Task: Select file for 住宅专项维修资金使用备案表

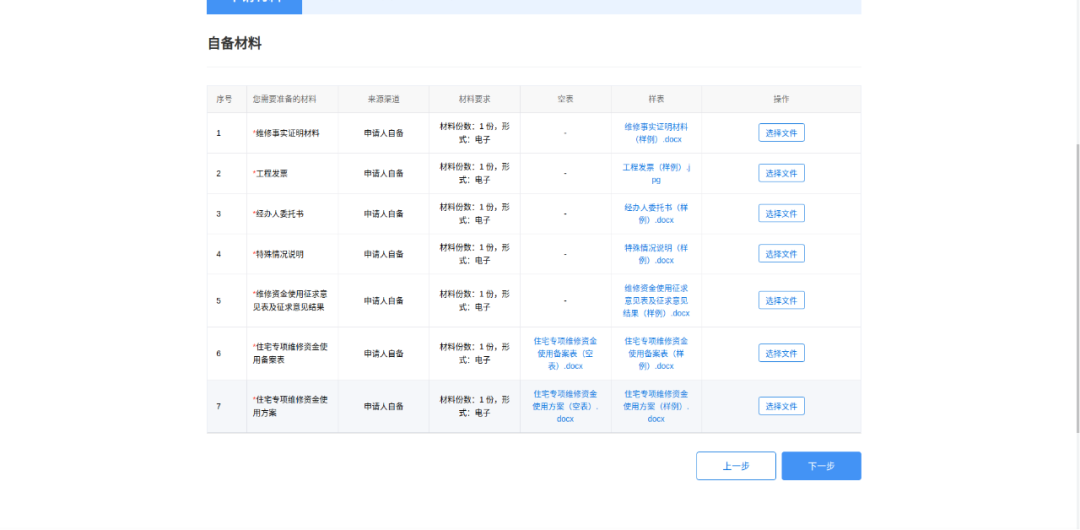Action: (781, 353)
